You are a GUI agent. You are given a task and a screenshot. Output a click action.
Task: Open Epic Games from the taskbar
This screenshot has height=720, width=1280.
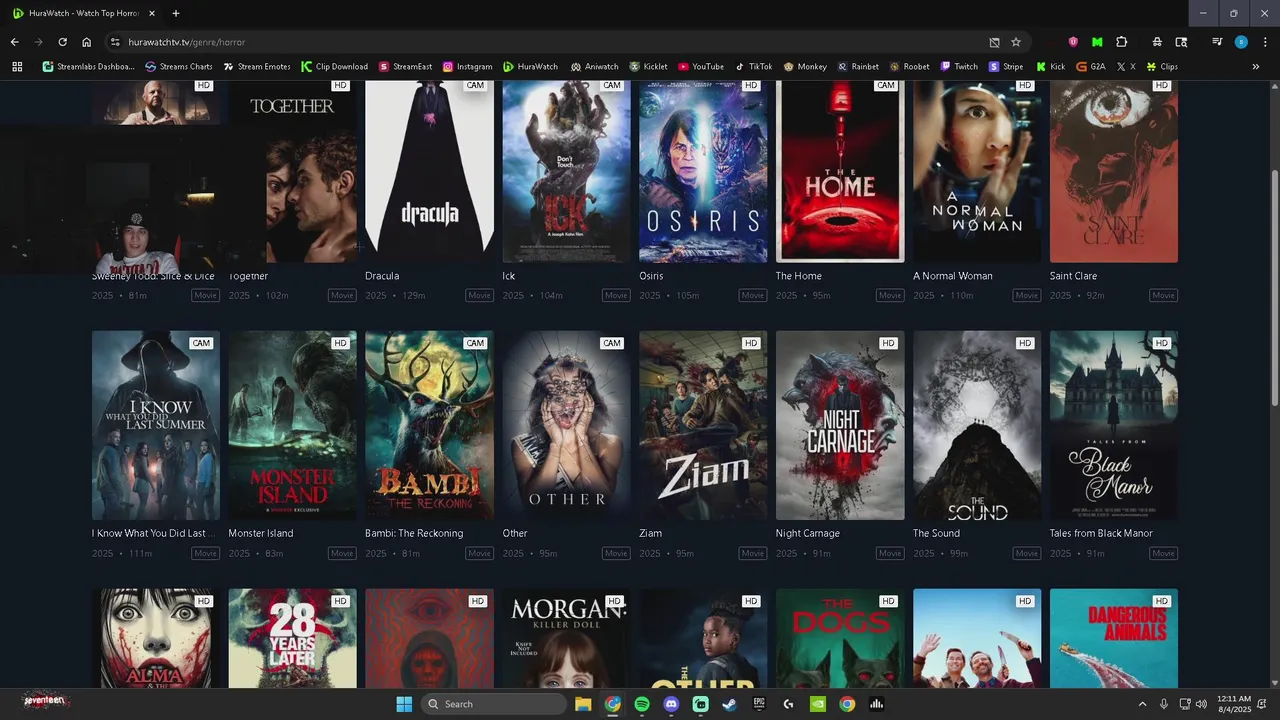tap(759, 704)
